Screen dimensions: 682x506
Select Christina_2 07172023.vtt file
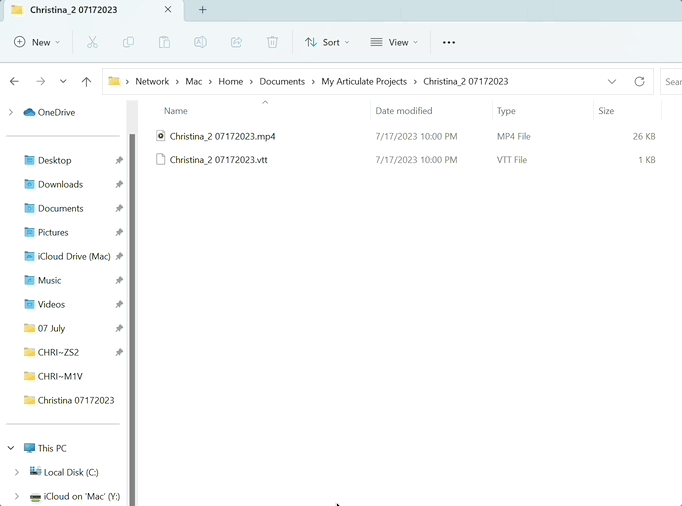click(218, 160)
